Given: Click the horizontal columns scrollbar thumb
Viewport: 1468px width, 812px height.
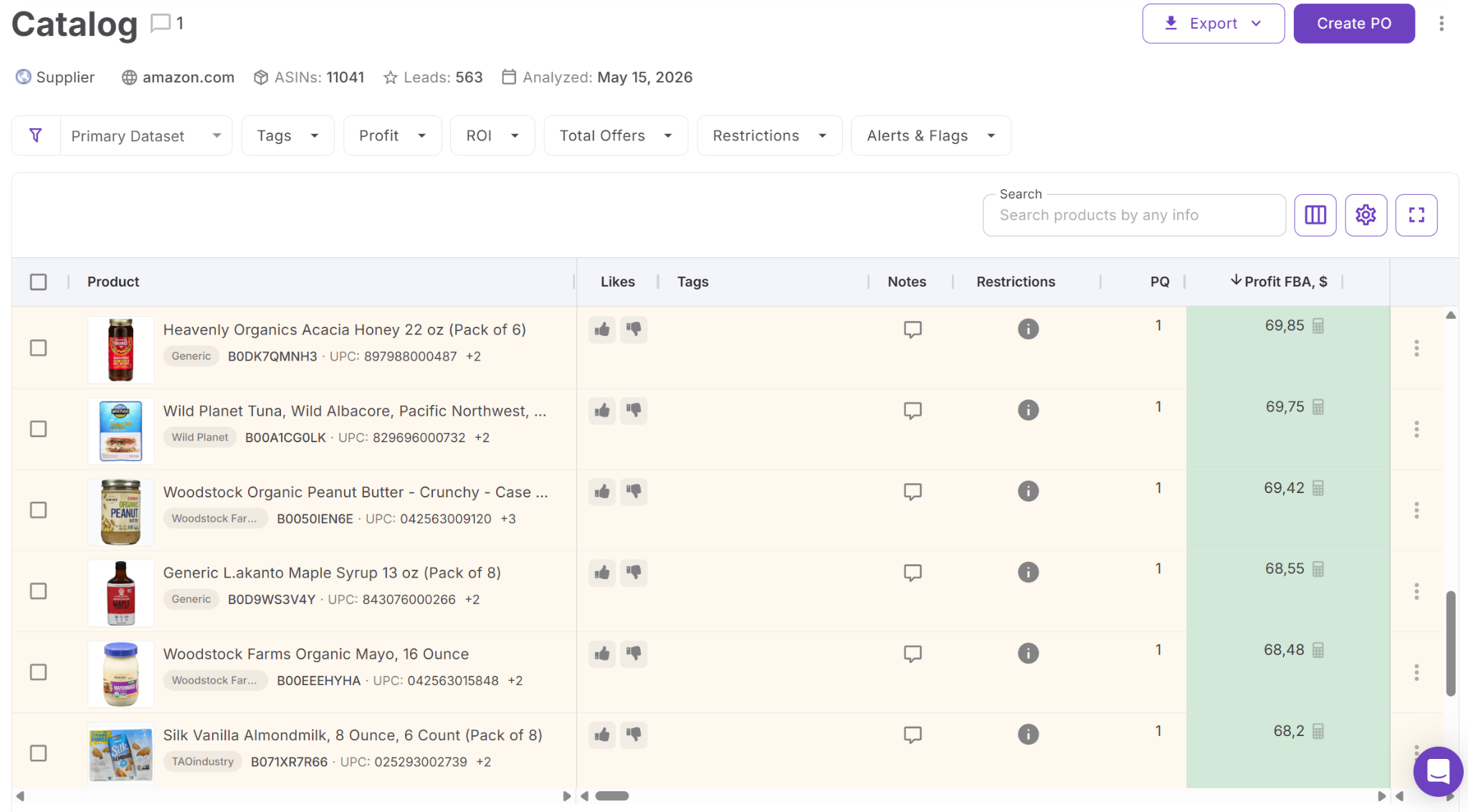Looking at the screenshot, I should click(x=612, y=796).
